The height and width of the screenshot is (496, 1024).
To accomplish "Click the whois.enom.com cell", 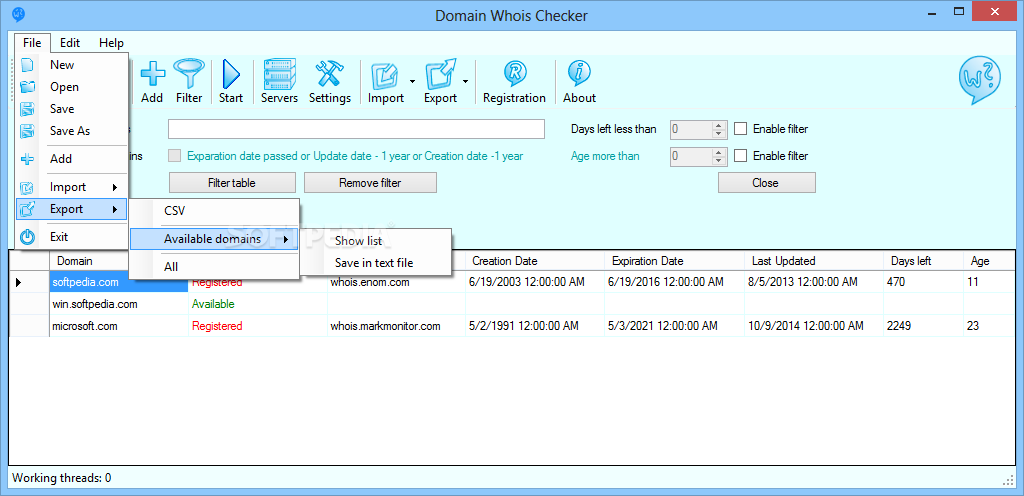I will click(x=396, y=283).
